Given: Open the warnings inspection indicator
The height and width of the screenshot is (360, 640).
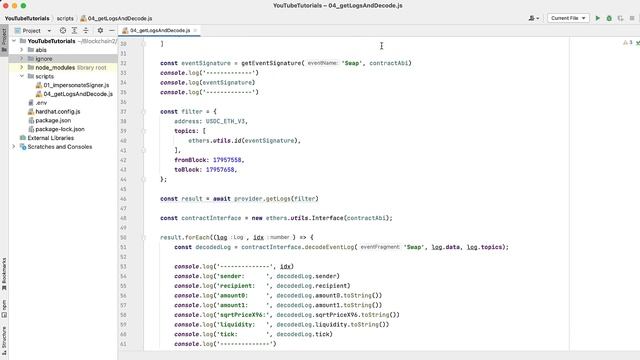Looking at the screenshot, I should click(628, 42).
